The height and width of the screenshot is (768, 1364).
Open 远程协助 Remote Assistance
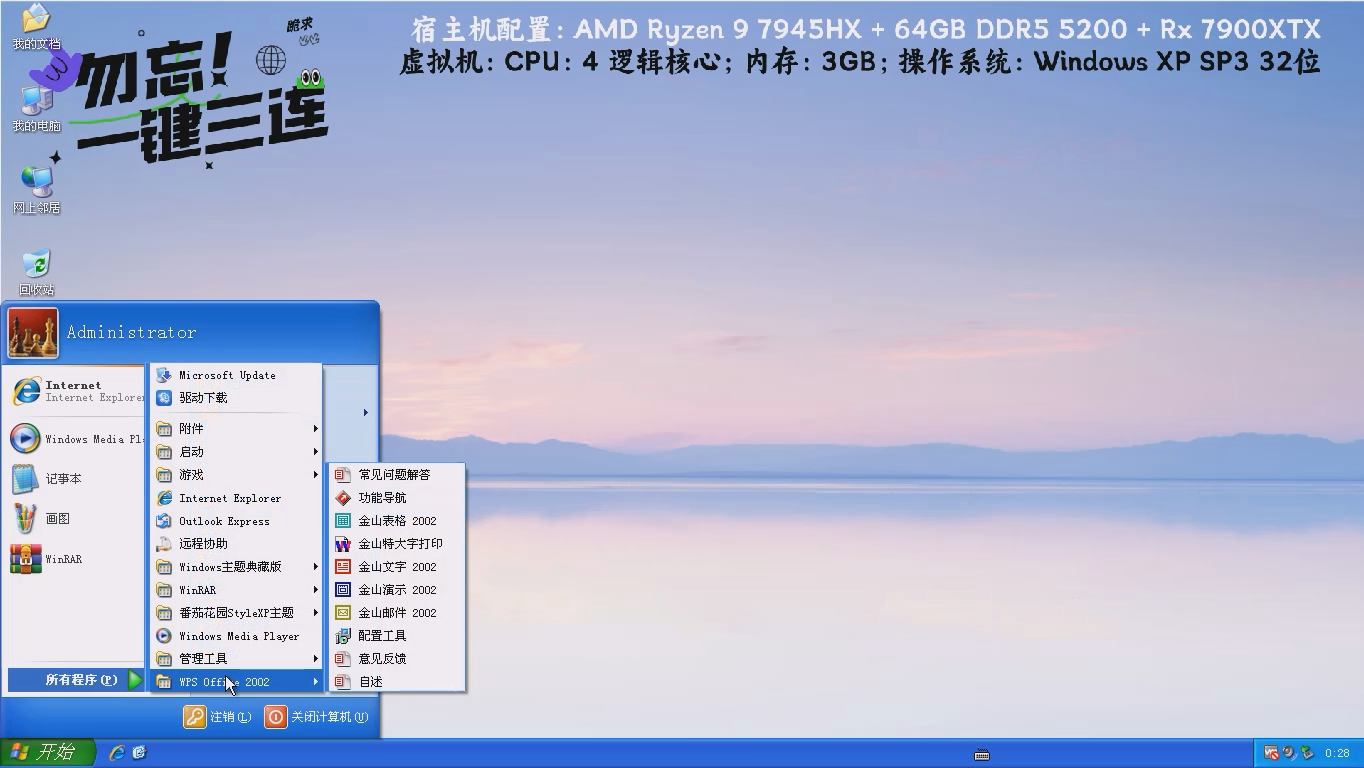(237, 544)
